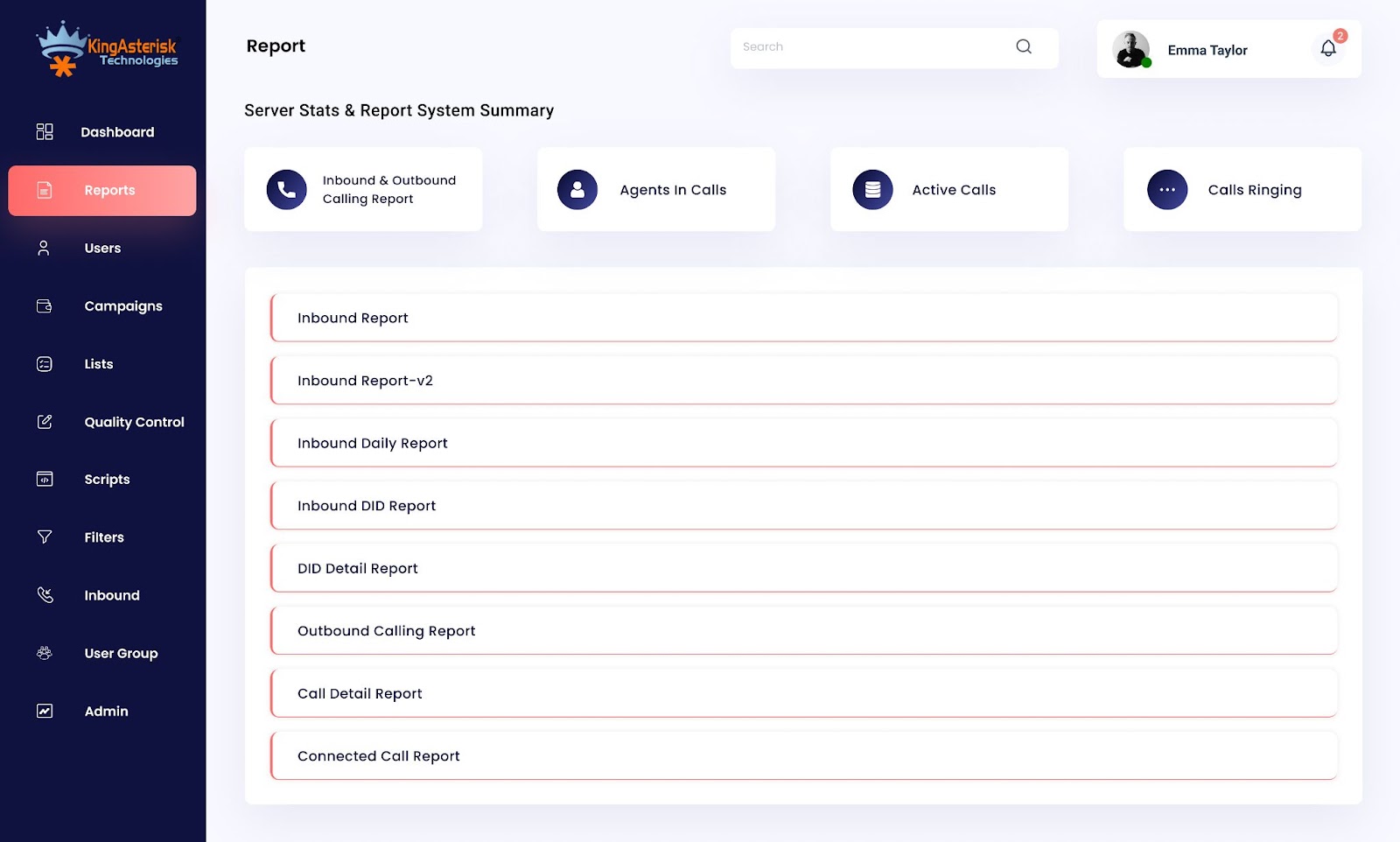Image resolution: width=1400 pixels, height=842 pixels.
Task: Open the Inbound DID Report row
Action: 804,505
